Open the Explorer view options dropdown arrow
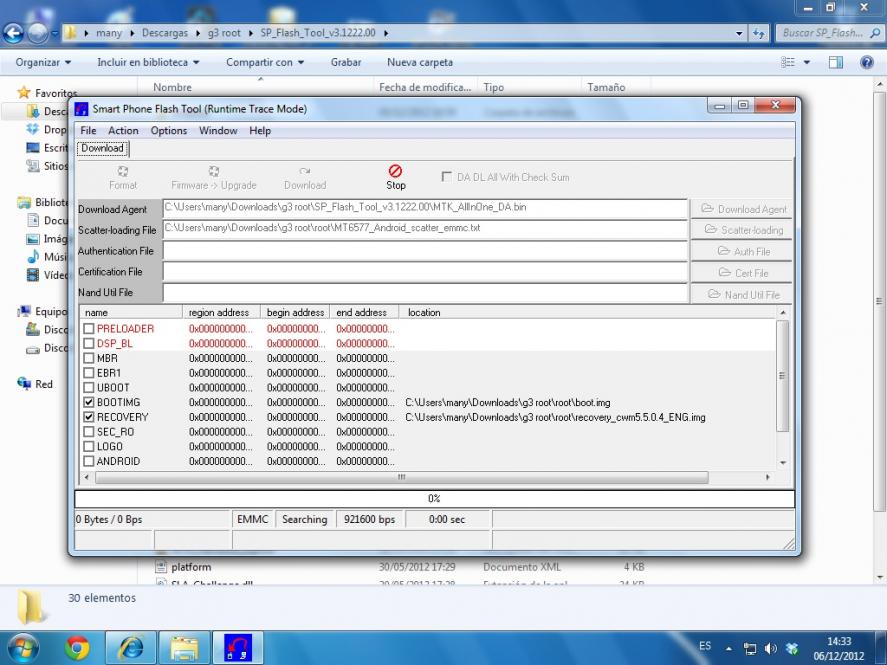This screenshot has height=665, width=887. click(807, 62)
